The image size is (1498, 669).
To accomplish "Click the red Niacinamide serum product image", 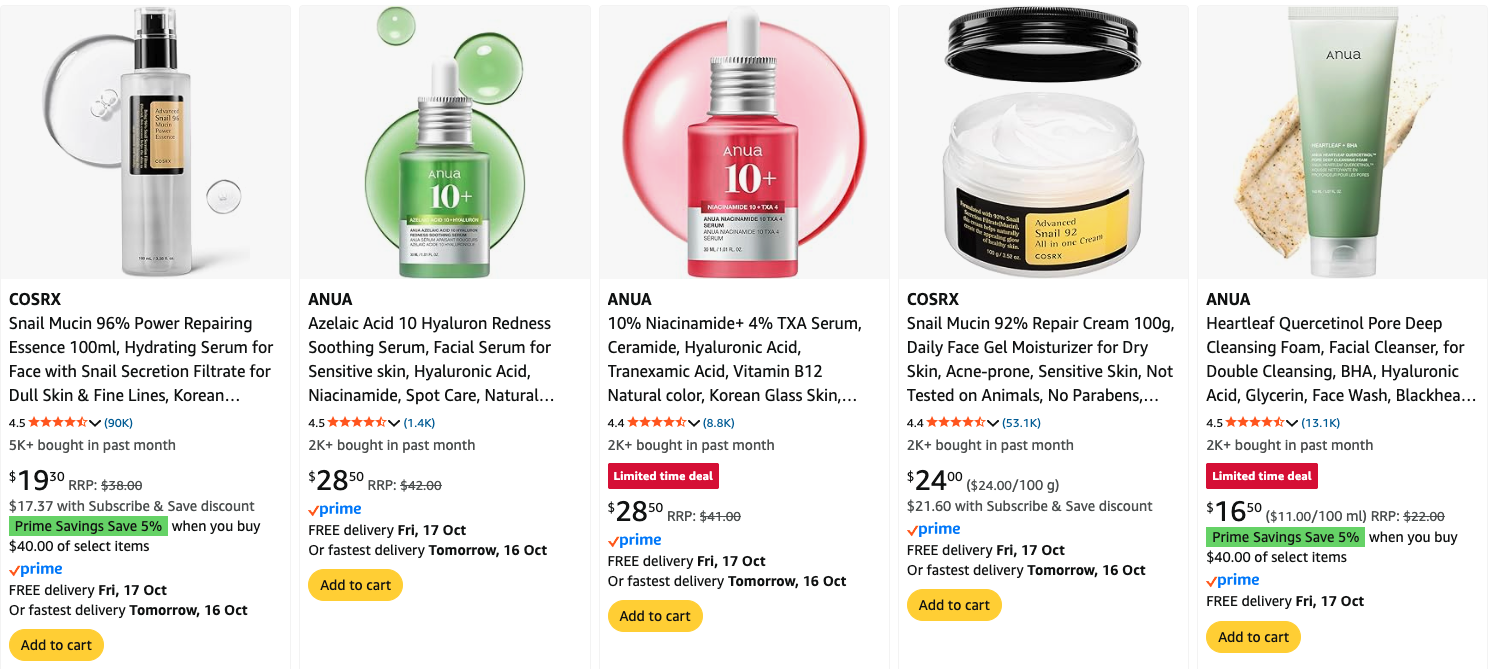I will click(744, 143).
